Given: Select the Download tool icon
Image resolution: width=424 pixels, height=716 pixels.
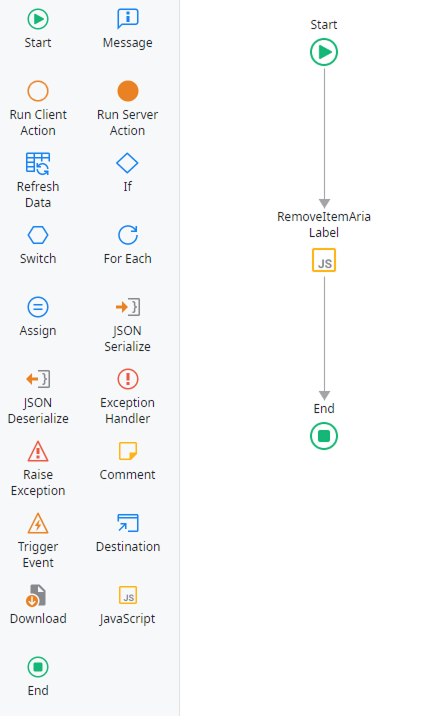Looking at the screenshot, I should [36, 595].
